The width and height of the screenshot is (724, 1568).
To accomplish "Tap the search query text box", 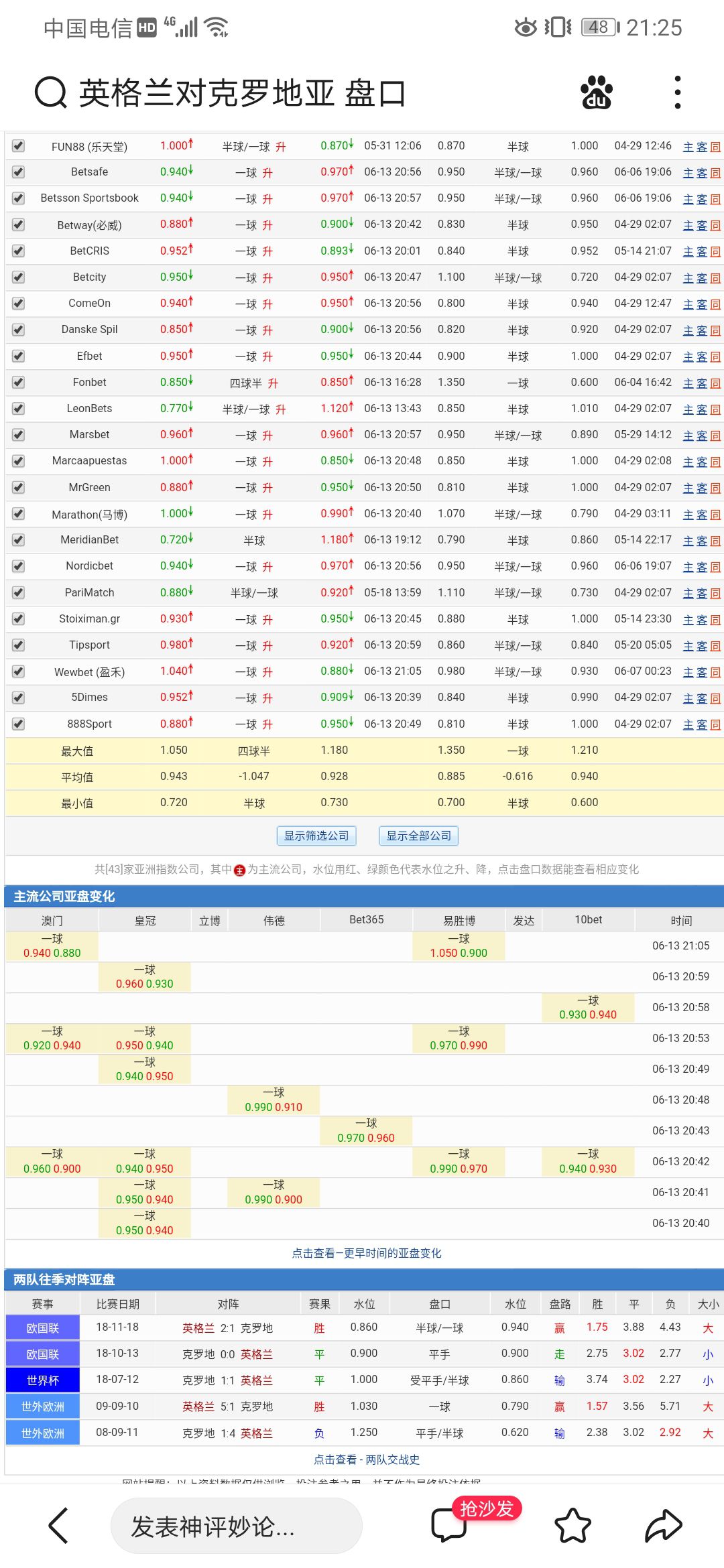I will 243,92.
